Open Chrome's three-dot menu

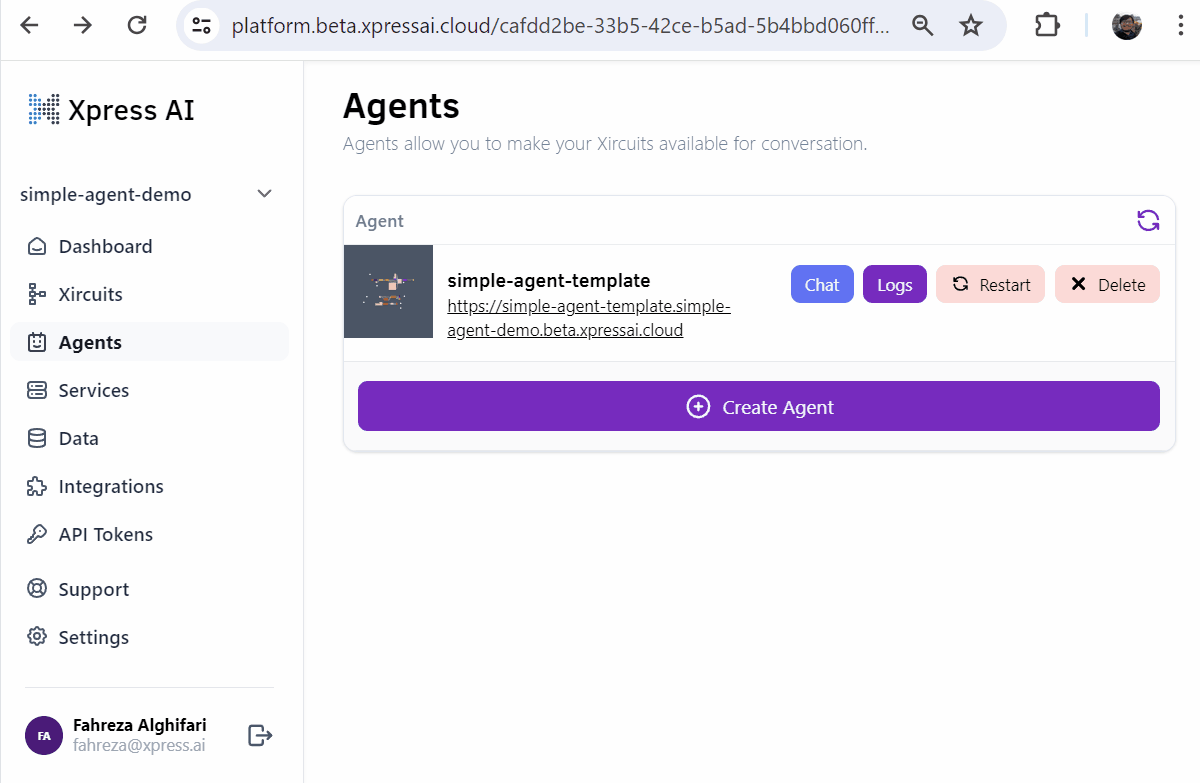1181,26
